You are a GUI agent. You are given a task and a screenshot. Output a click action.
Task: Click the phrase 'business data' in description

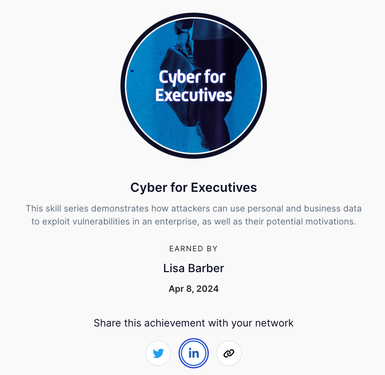click(x=333, y=209)
